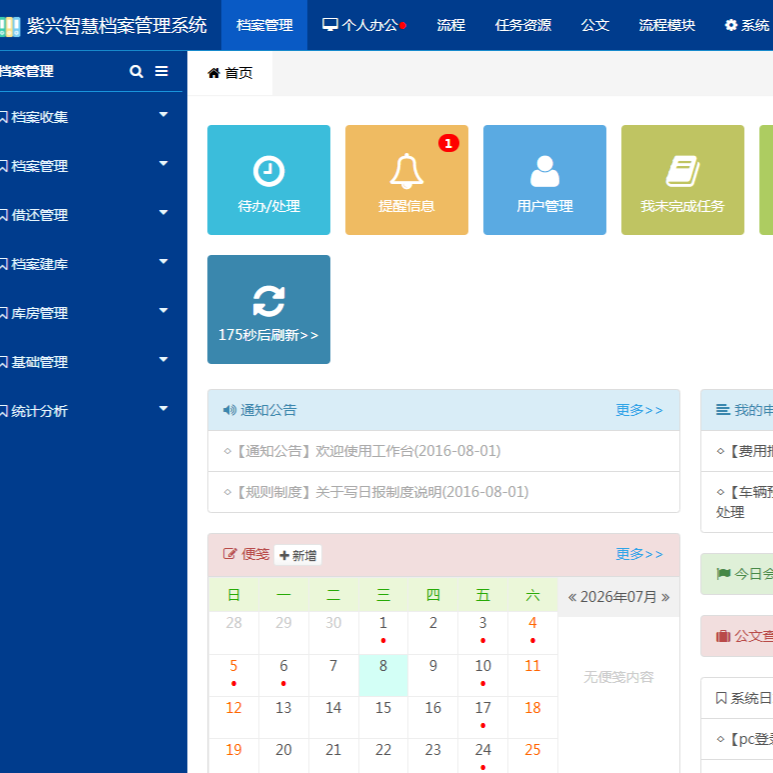The width and height of the screenshot is (773, 773).
Task: Select the 档案管理 top nav tab
Action: tap(264, 25)
